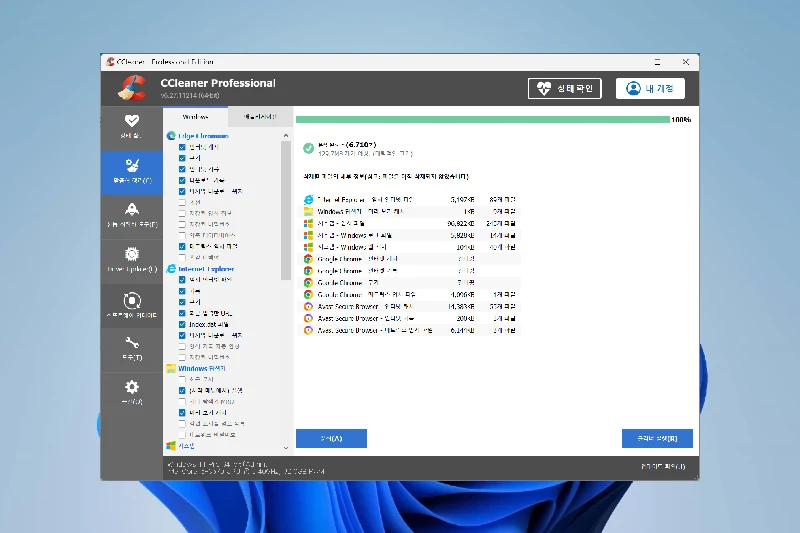Check the last checkbox under the Windows Explorer group

click(x=182, y=435)
